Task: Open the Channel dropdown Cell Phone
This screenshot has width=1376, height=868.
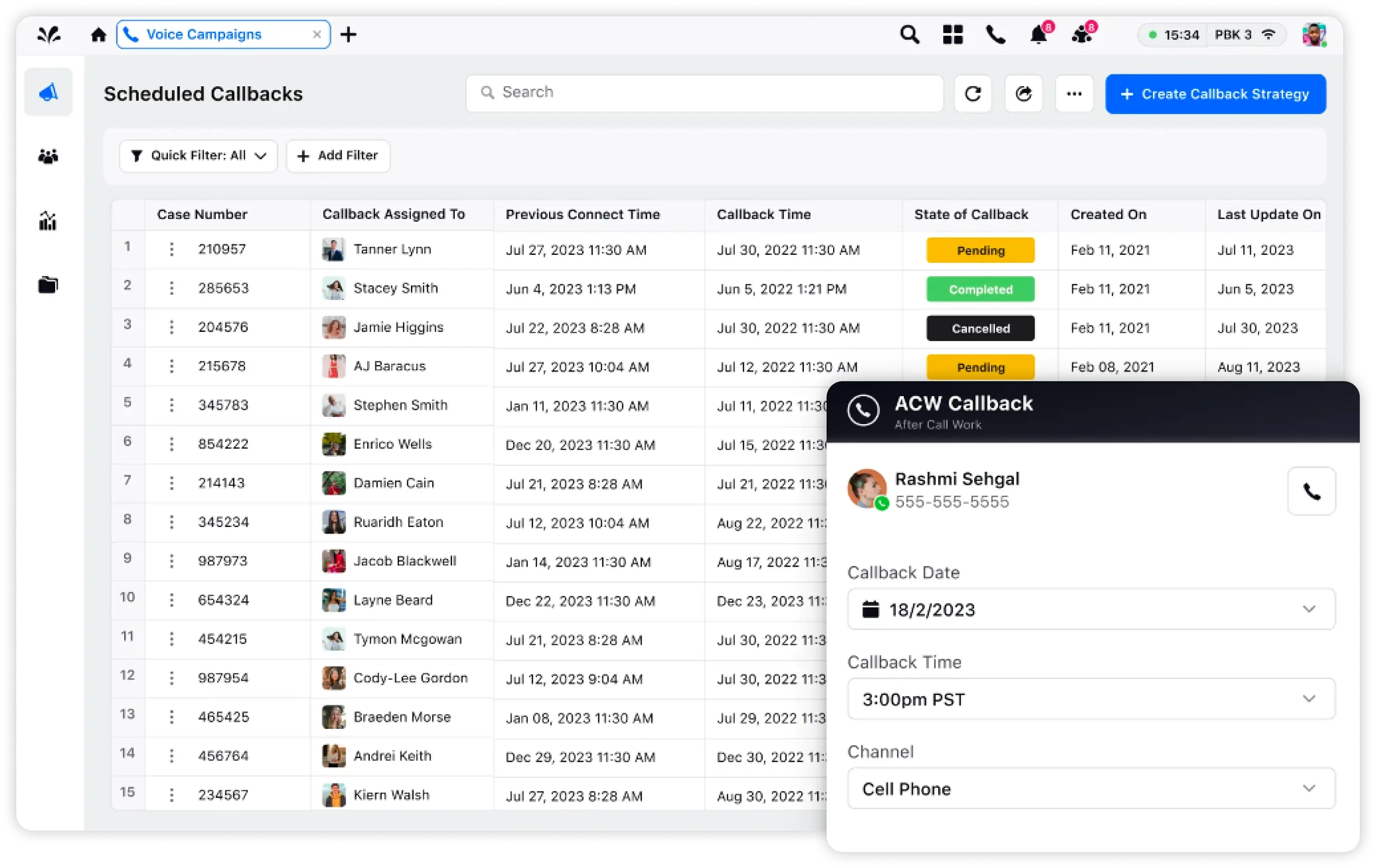Action: click(x=1091, y=788)
